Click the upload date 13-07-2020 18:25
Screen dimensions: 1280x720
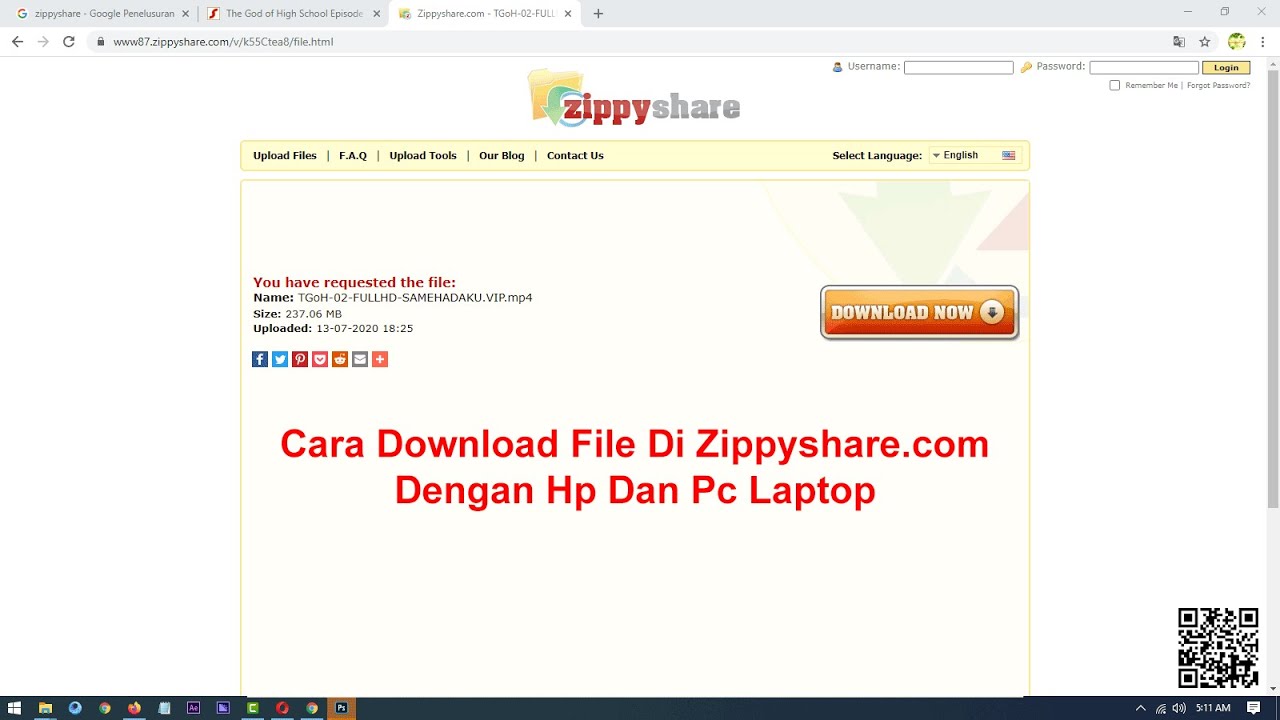coord(364,329)
